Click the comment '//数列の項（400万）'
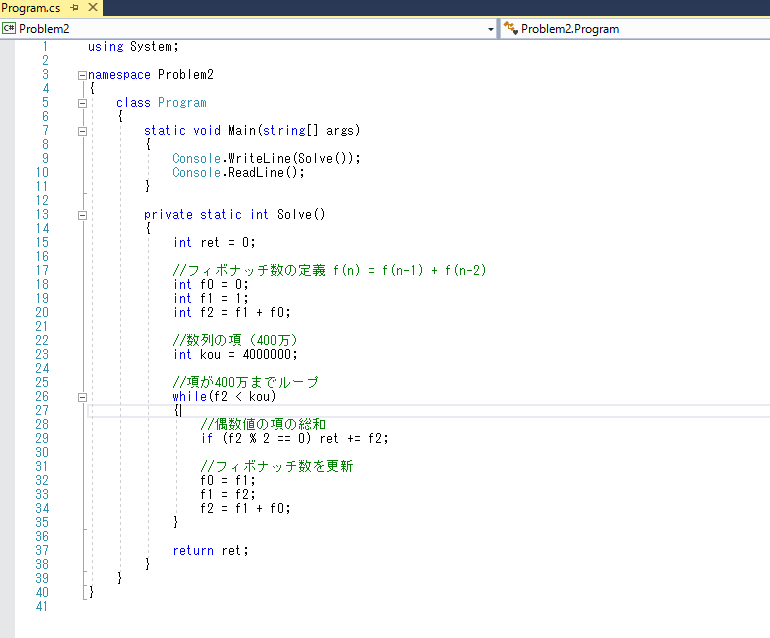This screenshot has height=638, width=770. coord(235,340)
